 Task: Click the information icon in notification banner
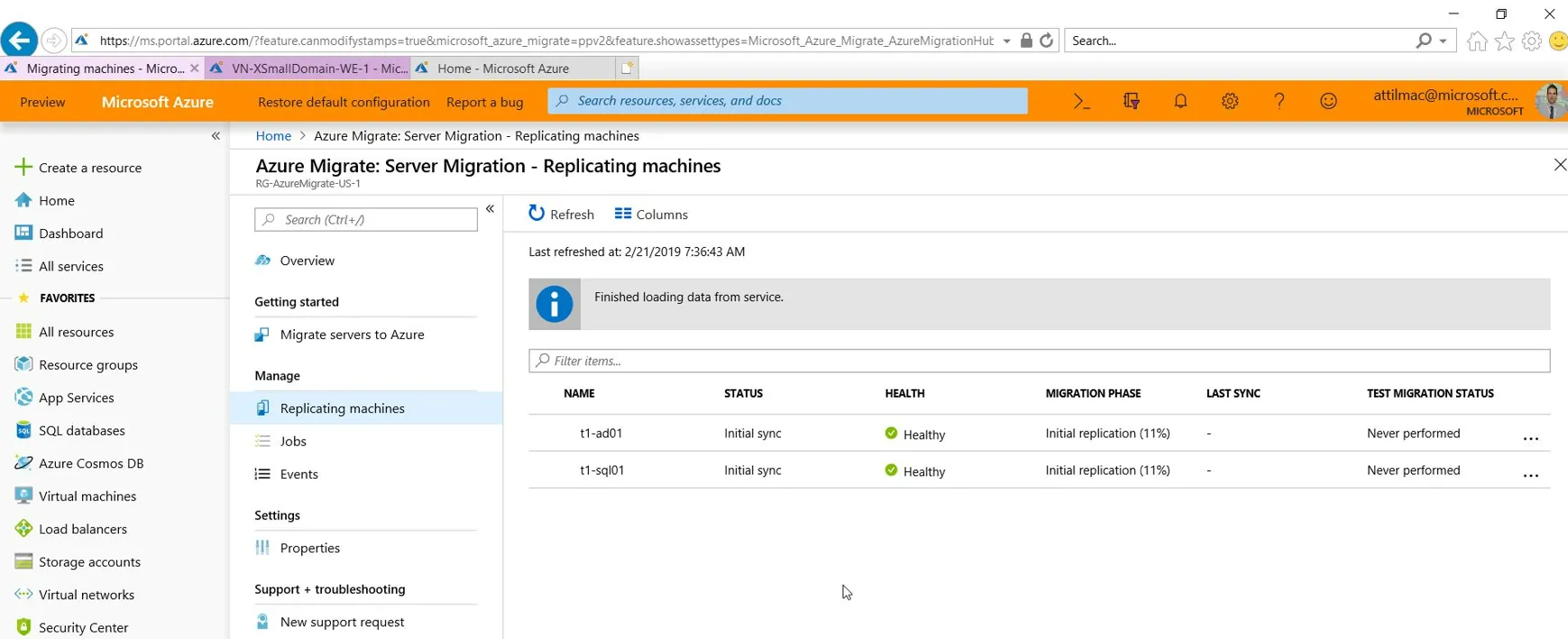[555, 304]
